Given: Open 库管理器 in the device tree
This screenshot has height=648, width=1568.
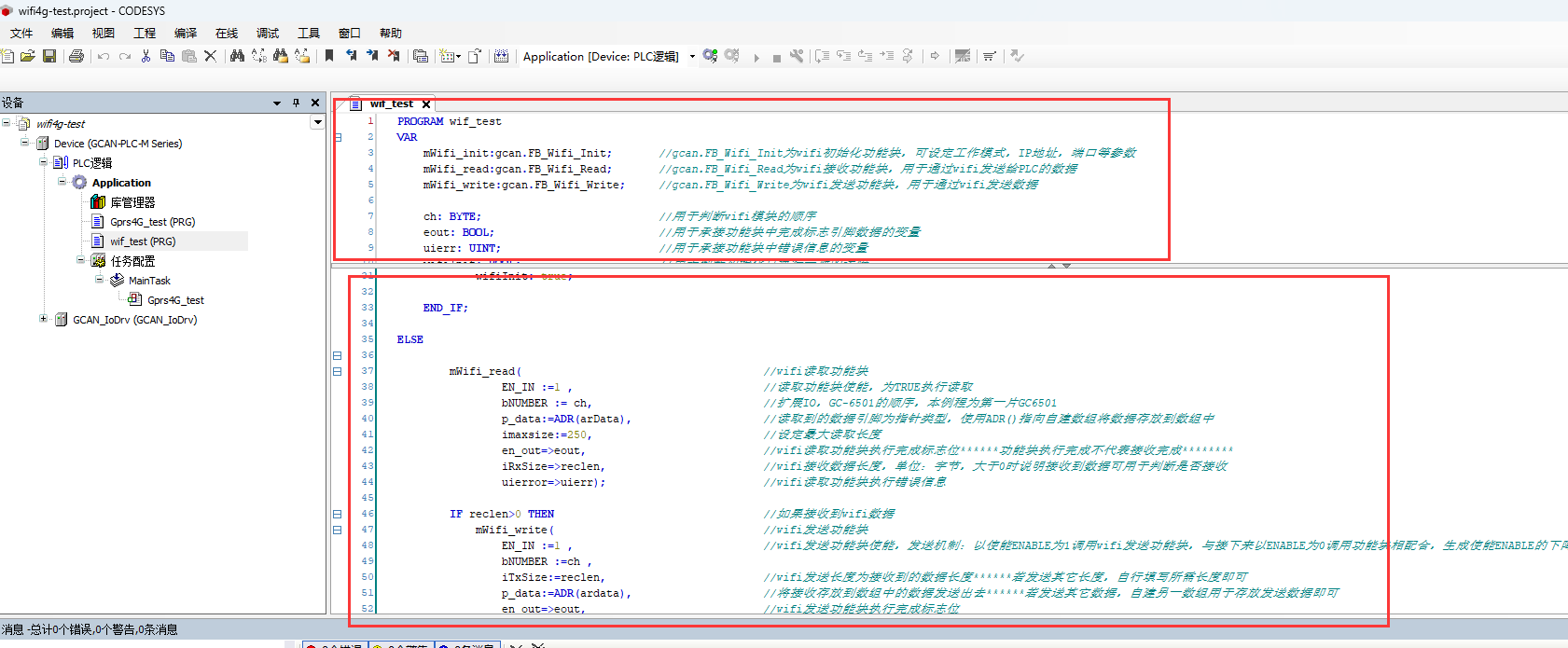Looking at the screenshot, I should click(132, 202).
